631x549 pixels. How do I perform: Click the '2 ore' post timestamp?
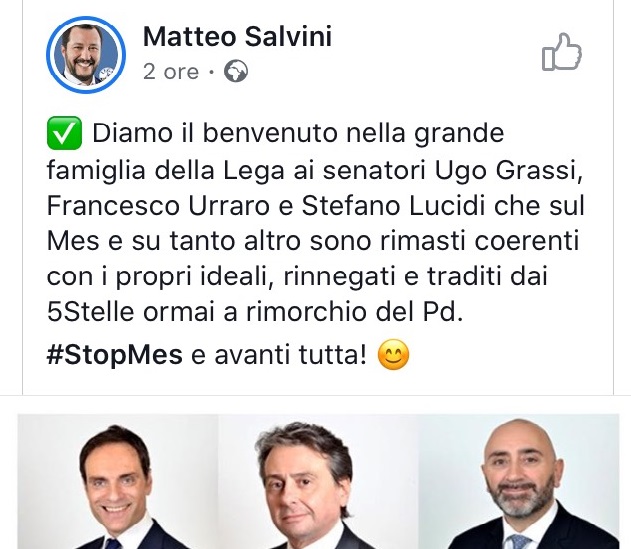coord(171,72)
